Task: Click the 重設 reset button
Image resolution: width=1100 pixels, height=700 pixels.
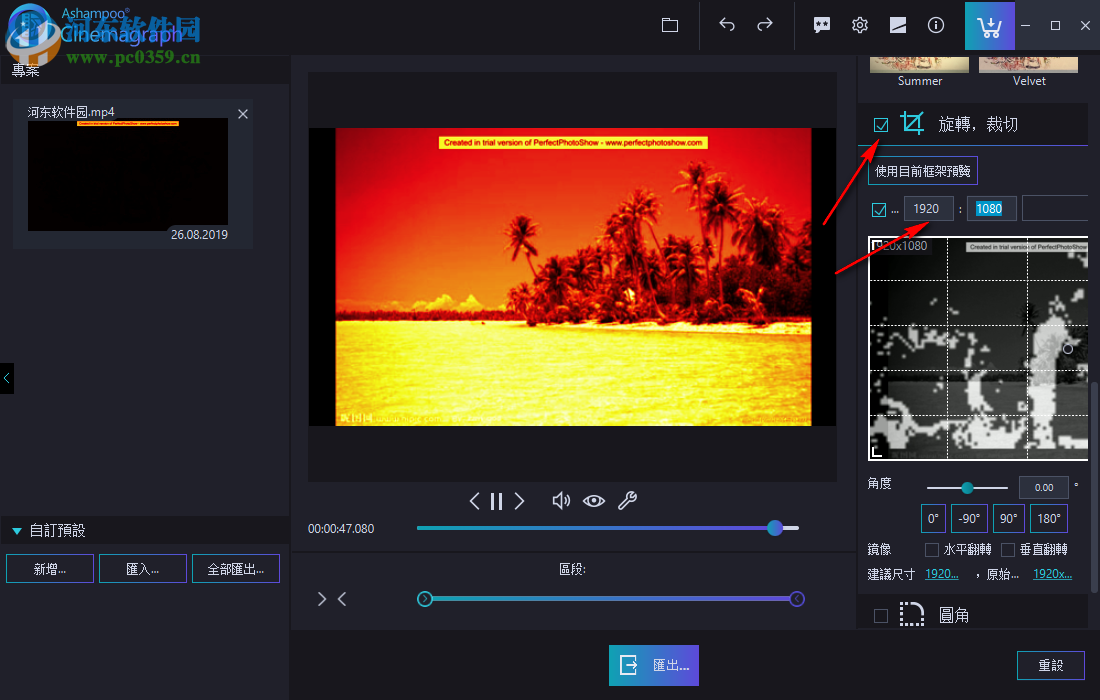Action: click(1050, 665)
